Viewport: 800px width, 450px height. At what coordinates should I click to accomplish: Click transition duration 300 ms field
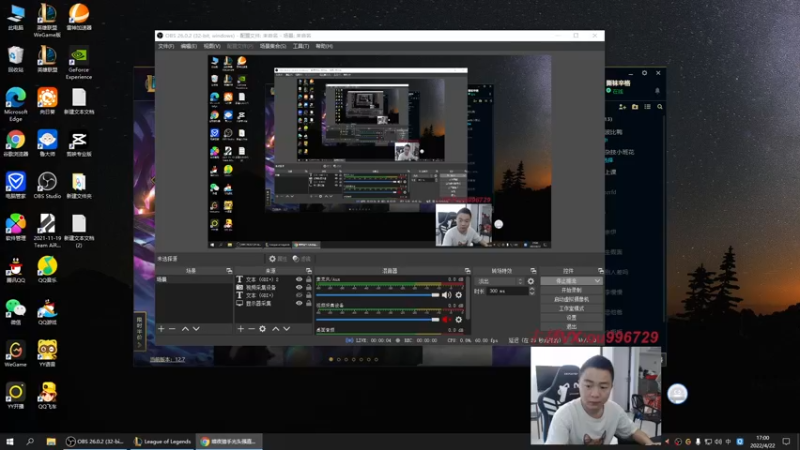[x=507, y=291]
